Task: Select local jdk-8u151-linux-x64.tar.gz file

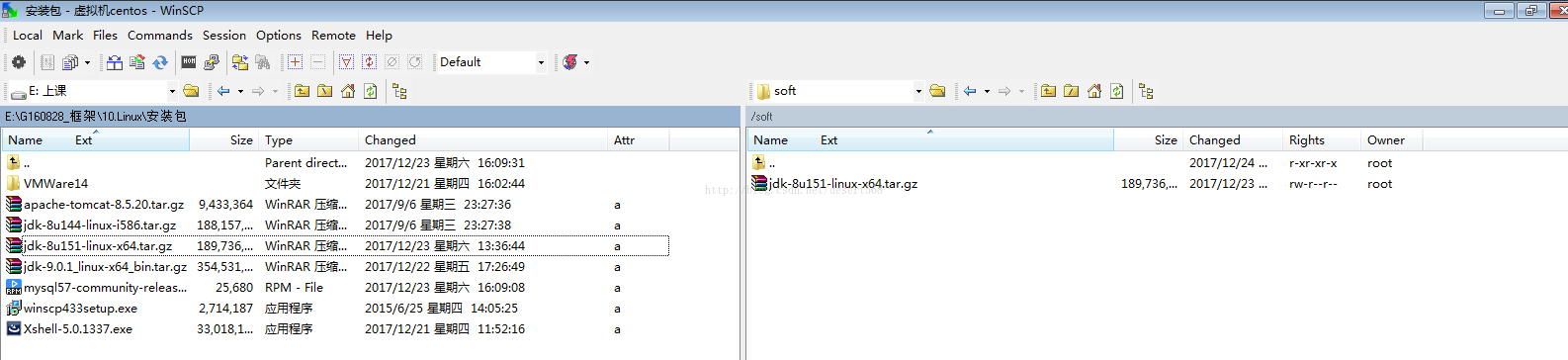Action: click(97, 246)
